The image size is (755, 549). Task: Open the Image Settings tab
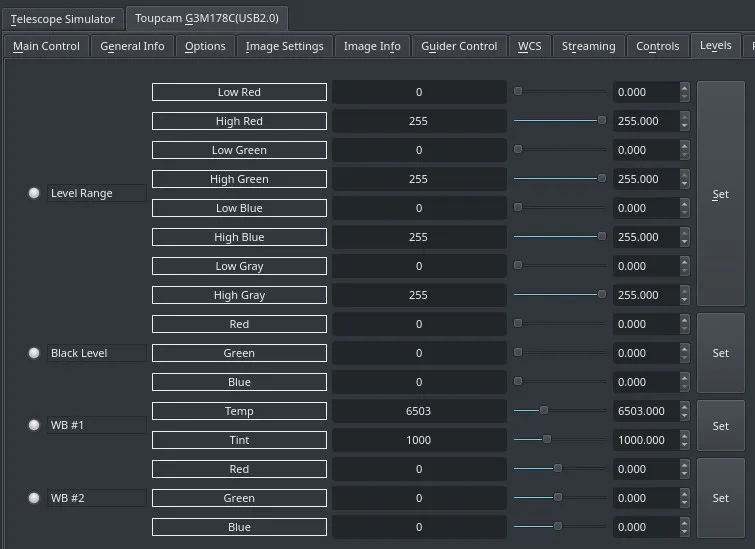click(285, 46)
